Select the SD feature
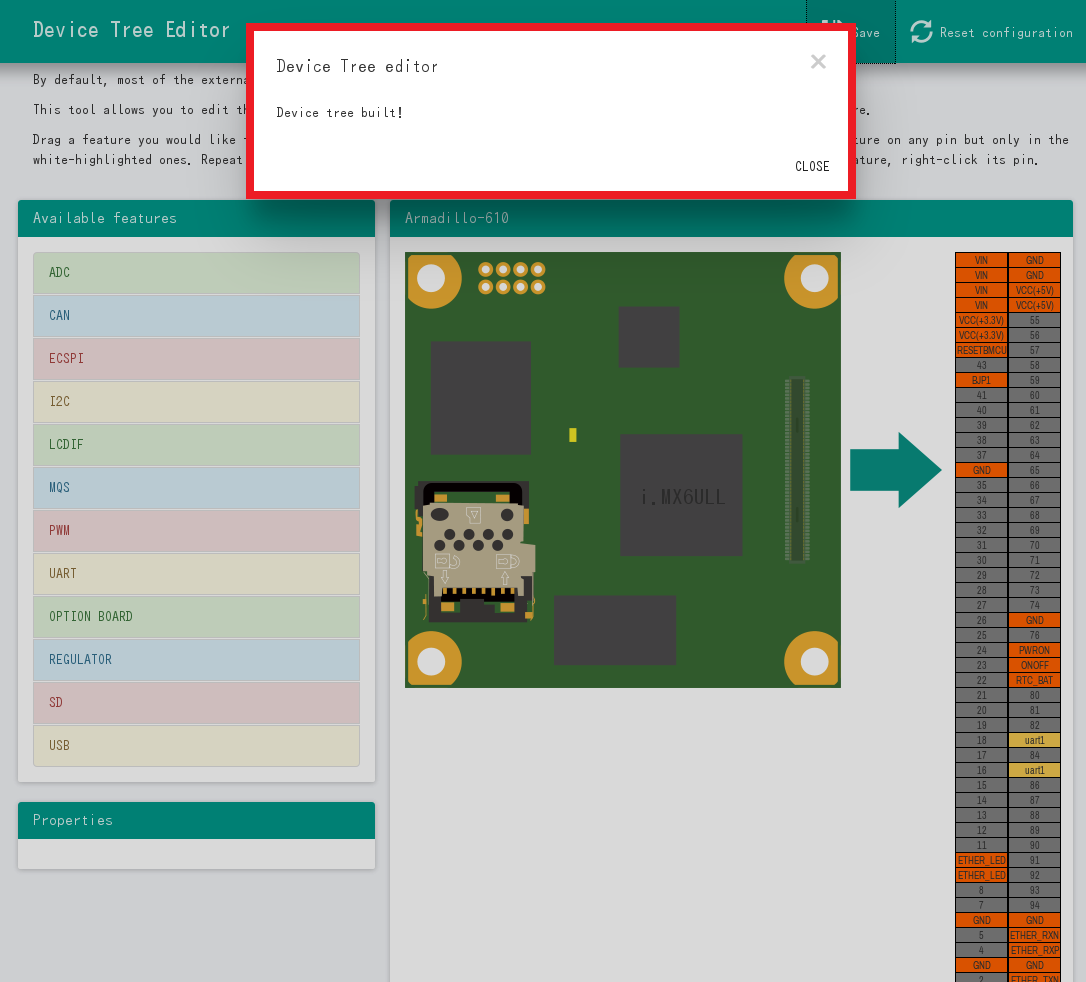 pos(196,702)
